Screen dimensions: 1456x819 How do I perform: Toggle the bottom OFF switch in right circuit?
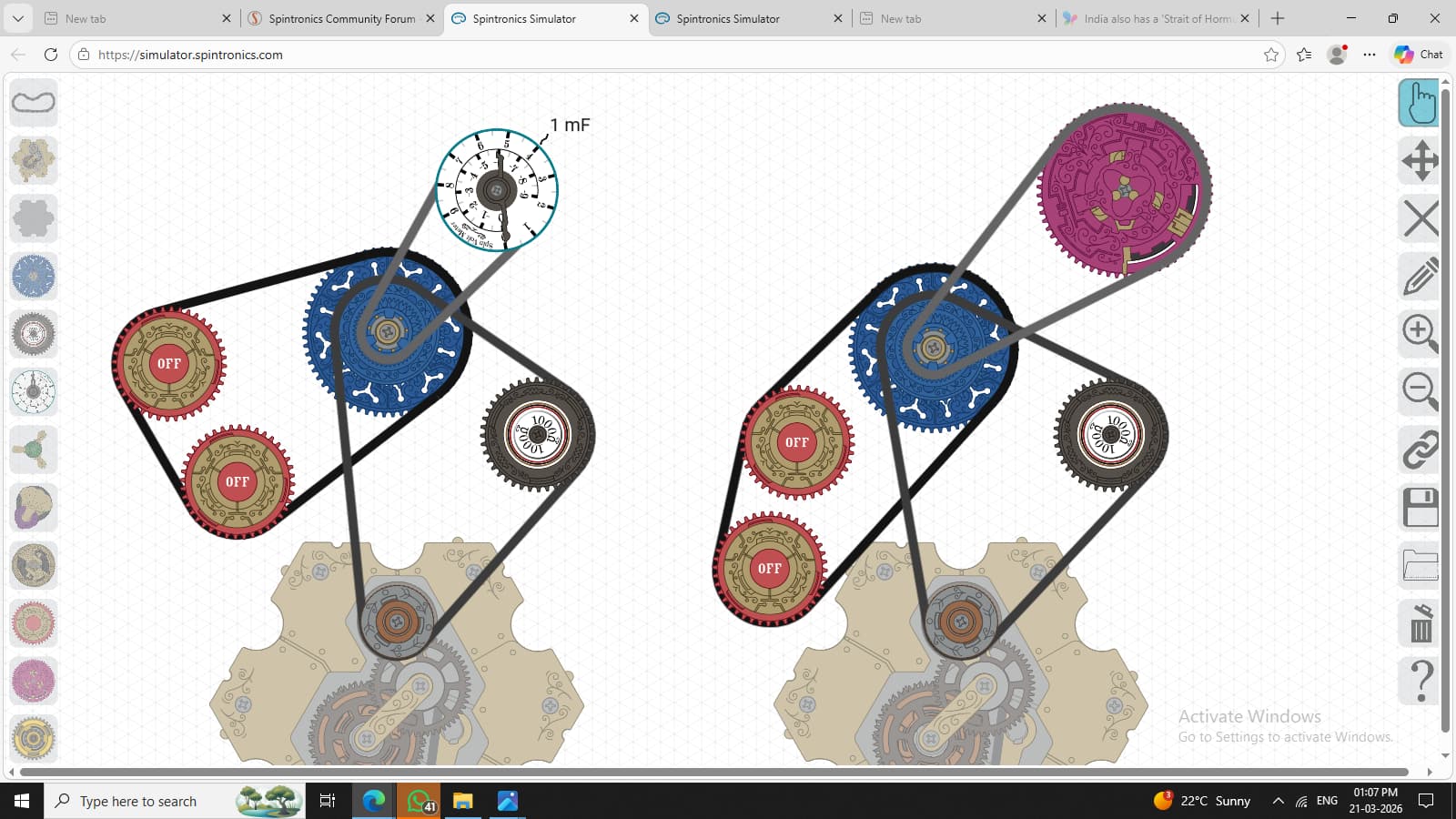coord(769,569)
